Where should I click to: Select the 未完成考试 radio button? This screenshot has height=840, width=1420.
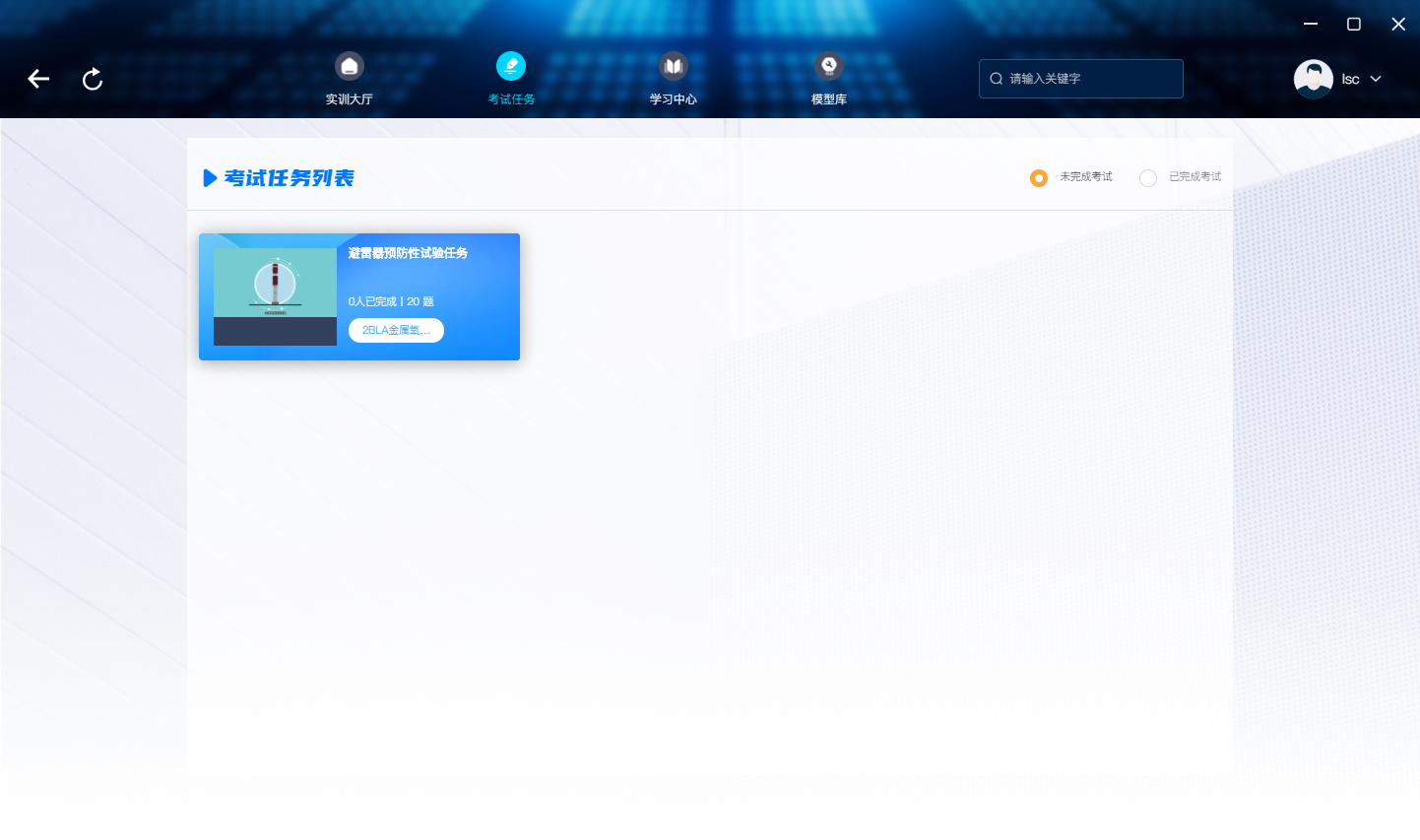(1039, 178)
